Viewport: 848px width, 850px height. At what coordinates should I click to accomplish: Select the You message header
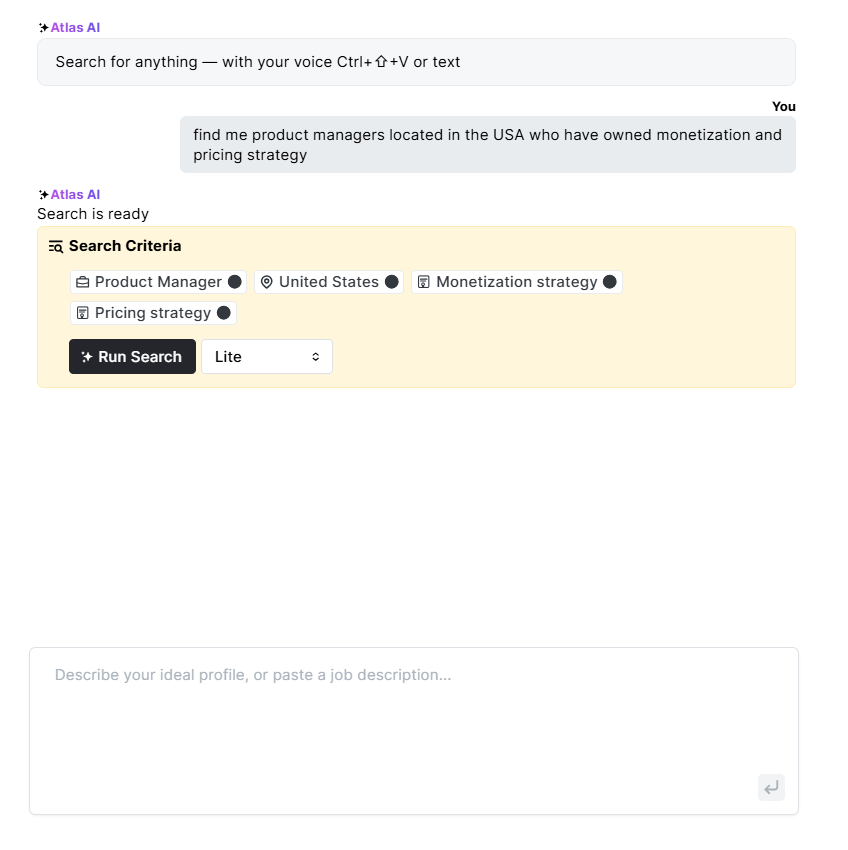(x=784, y=106)
